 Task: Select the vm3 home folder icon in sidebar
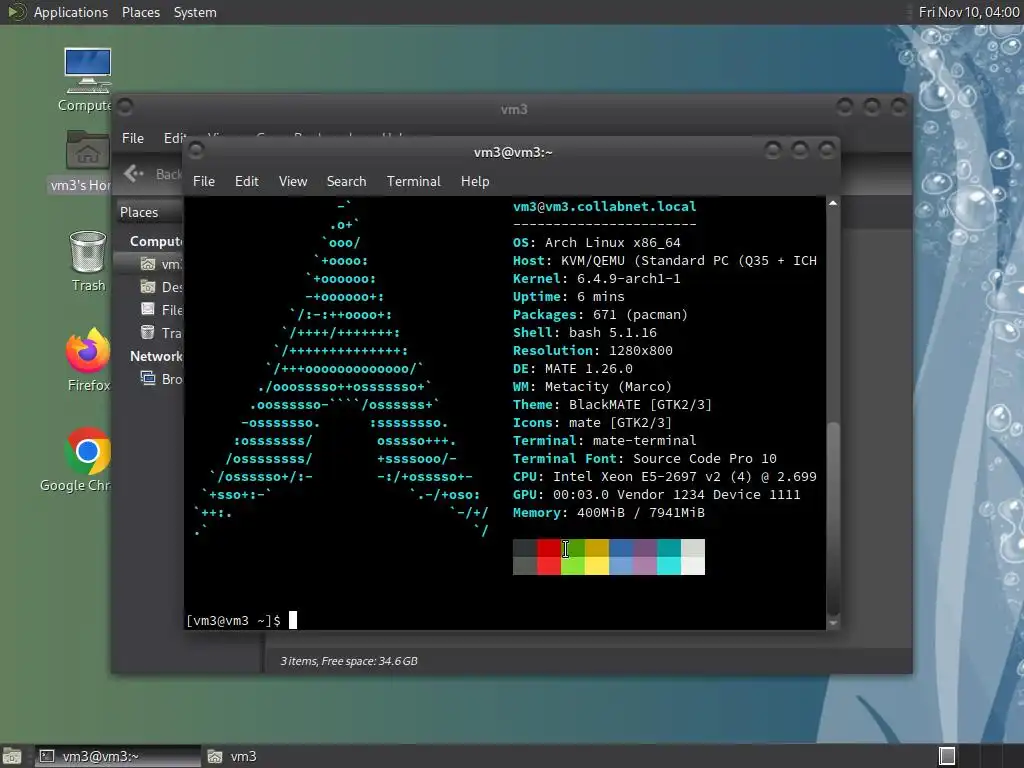point(148,264)
